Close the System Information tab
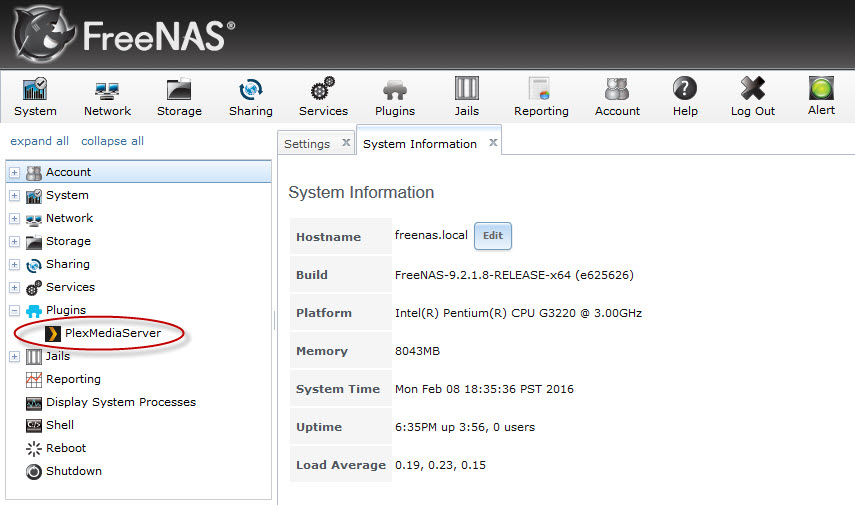 coord(493,142)
